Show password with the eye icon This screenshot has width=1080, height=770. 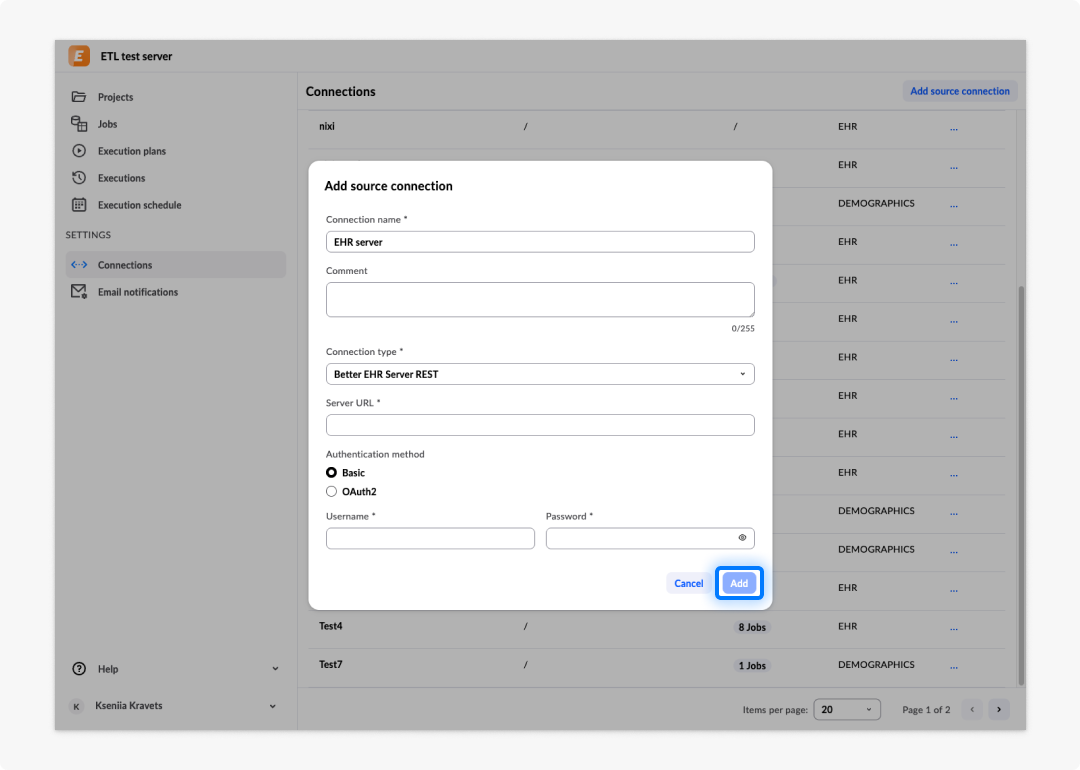click(742, 538)
